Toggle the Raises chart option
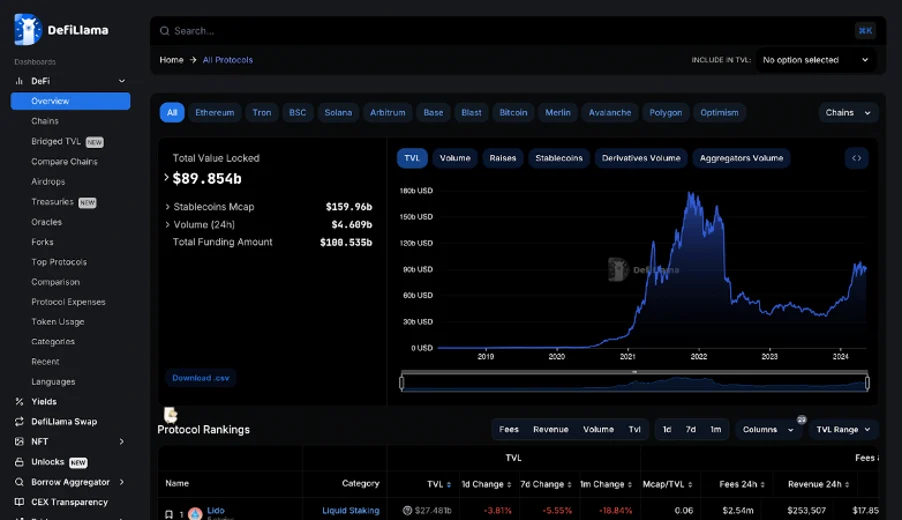Viewport: 902px width, 520px height. point(503,158)
